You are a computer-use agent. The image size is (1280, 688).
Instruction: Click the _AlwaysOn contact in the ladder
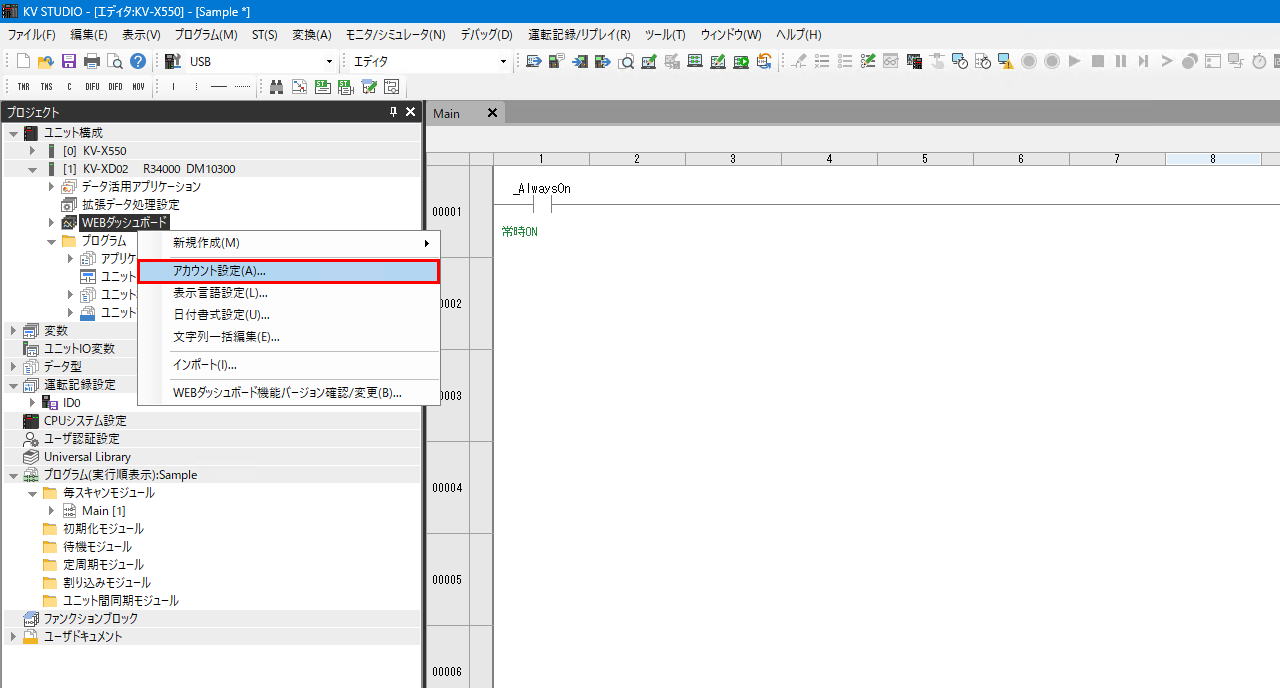[542, 205]
